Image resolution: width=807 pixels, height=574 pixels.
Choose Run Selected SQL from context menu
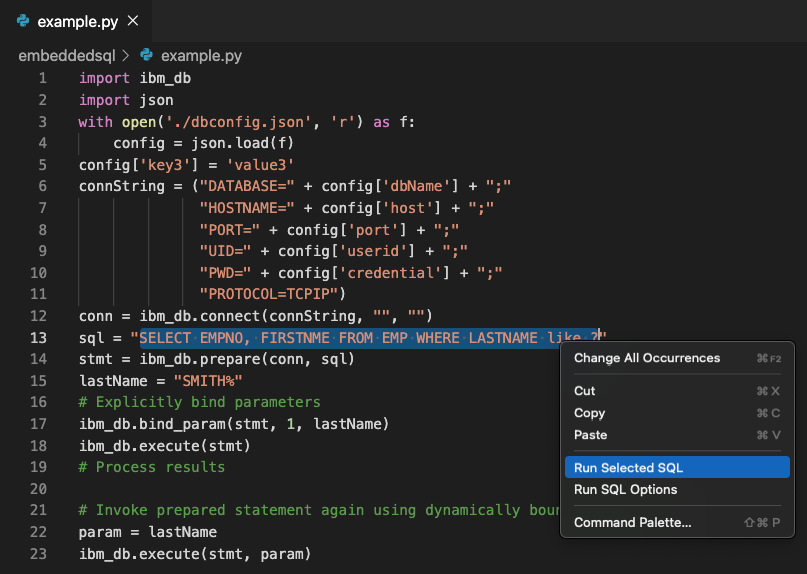tap(677, 467)
